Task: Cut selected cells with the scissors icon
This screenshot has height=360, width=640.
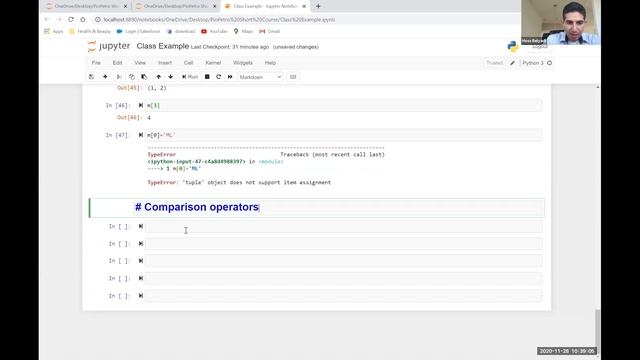Action: [119, 77]
